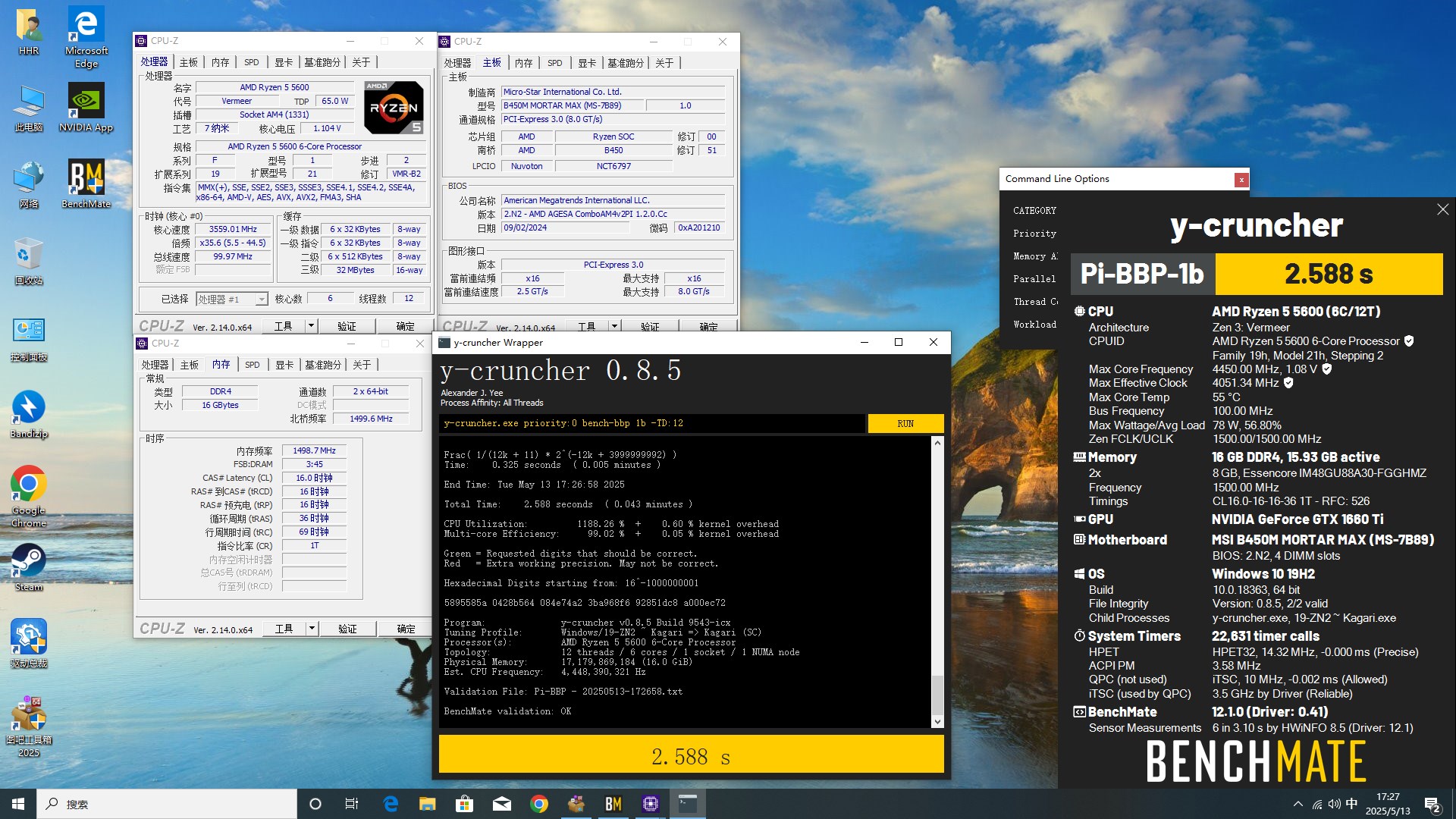The width and height of the screenshot is (1456, 819).
Task: Open the 网络 desktop icon
Action: click(29, 184)
